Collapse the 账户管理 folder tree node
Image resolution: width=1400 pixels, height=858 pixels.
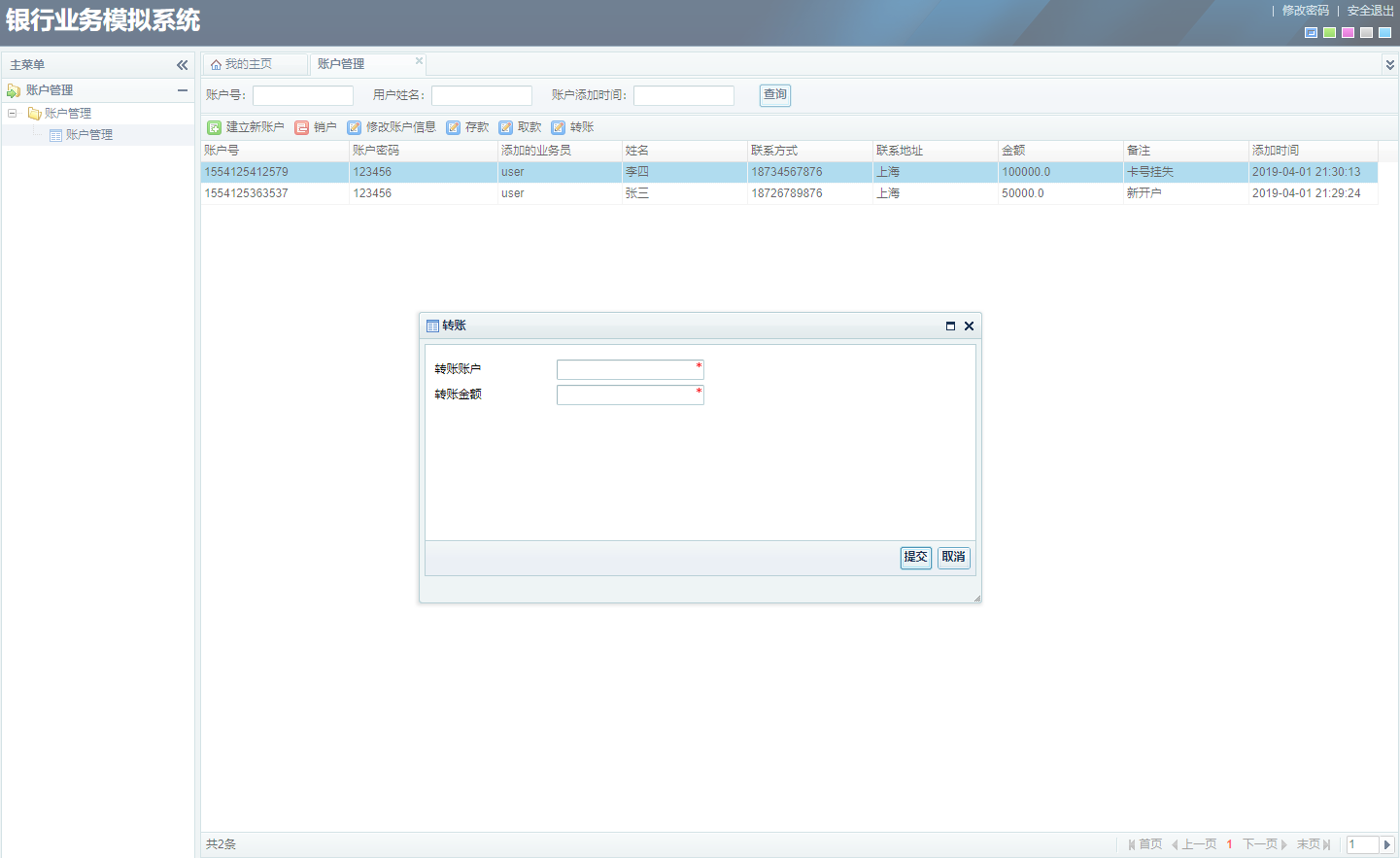(13, 114)
